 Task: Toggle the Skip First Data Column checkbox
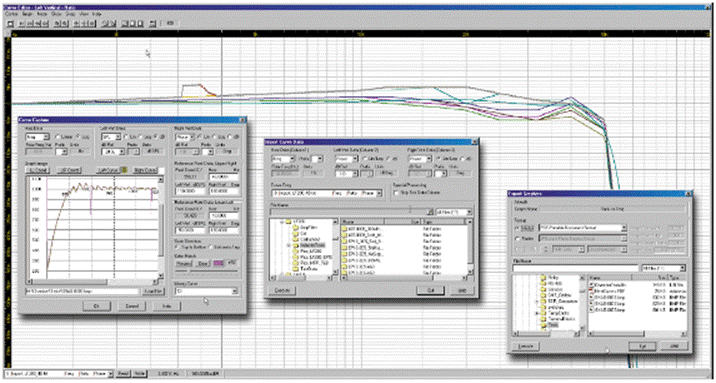tap(396, 193)
